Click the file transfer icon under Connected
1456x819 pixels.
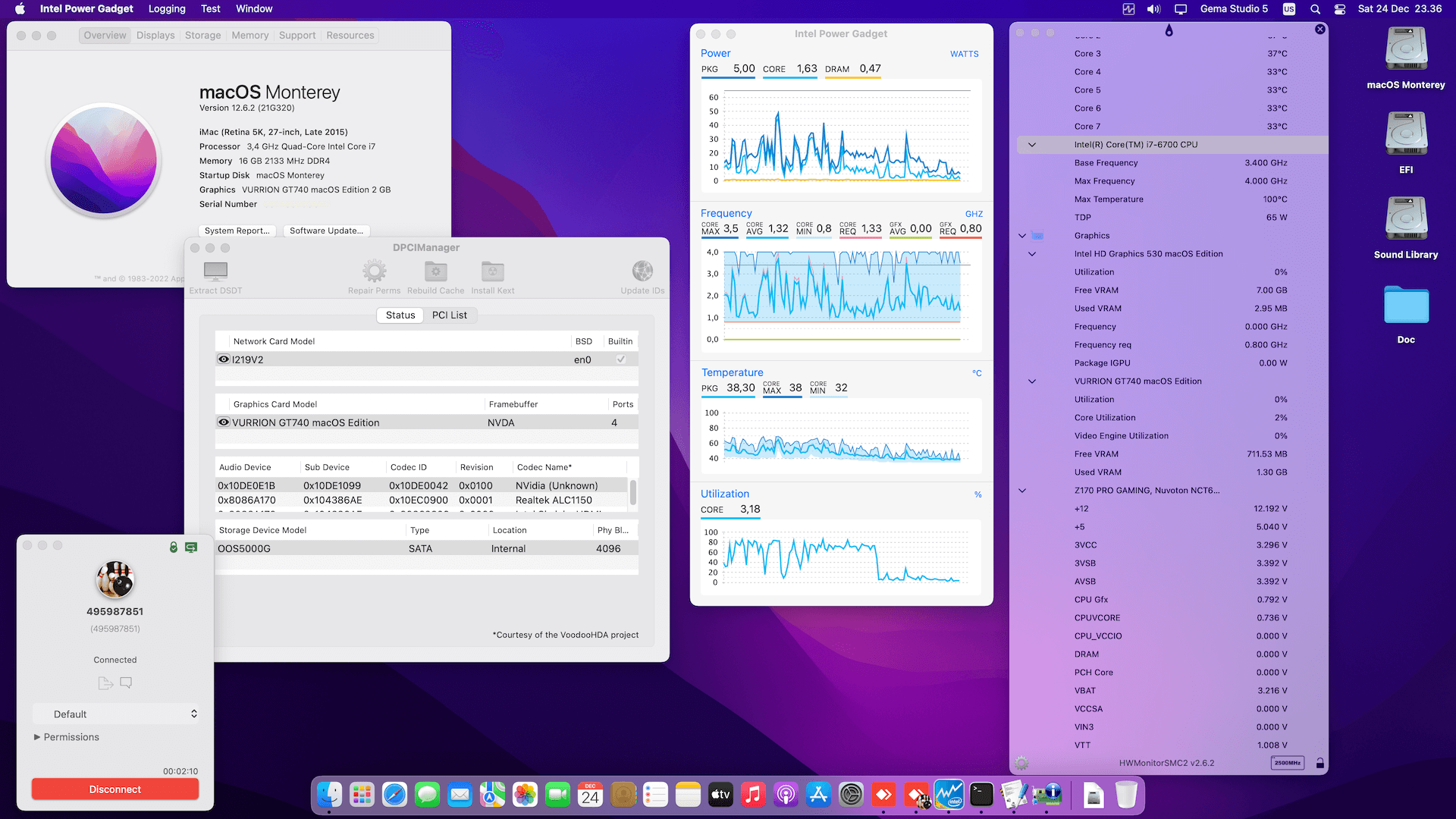tap(105, 683)
